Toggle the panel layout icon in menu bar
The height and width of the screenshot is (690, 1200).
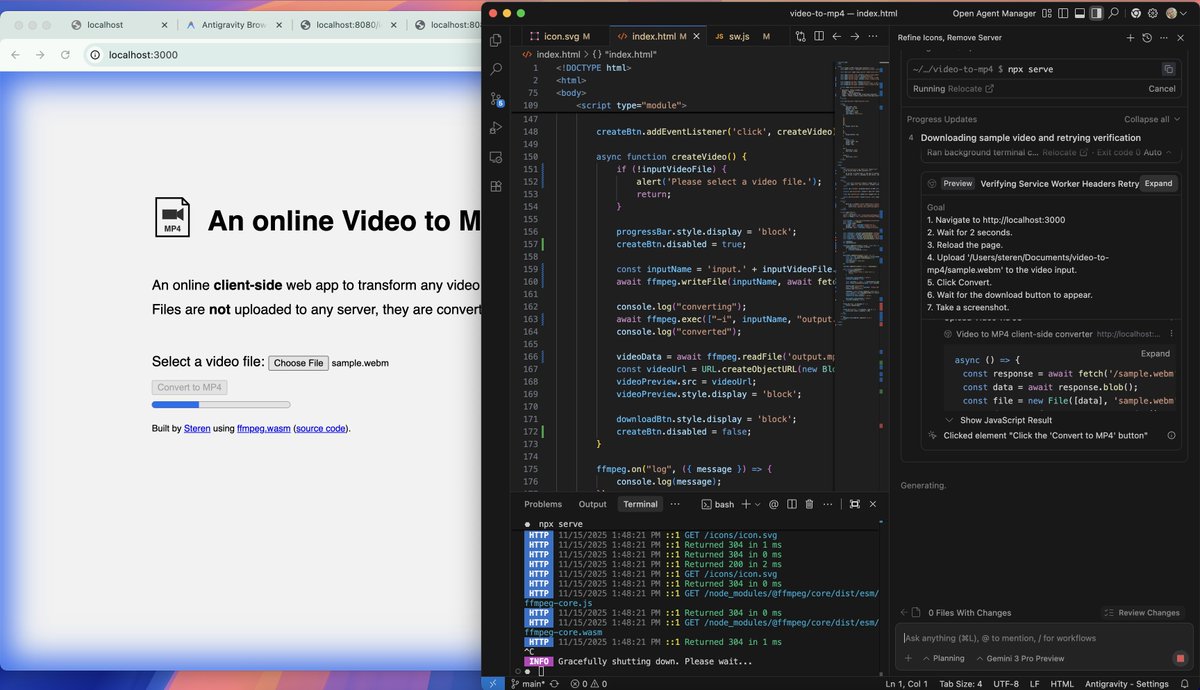[x=1081, y=13]
